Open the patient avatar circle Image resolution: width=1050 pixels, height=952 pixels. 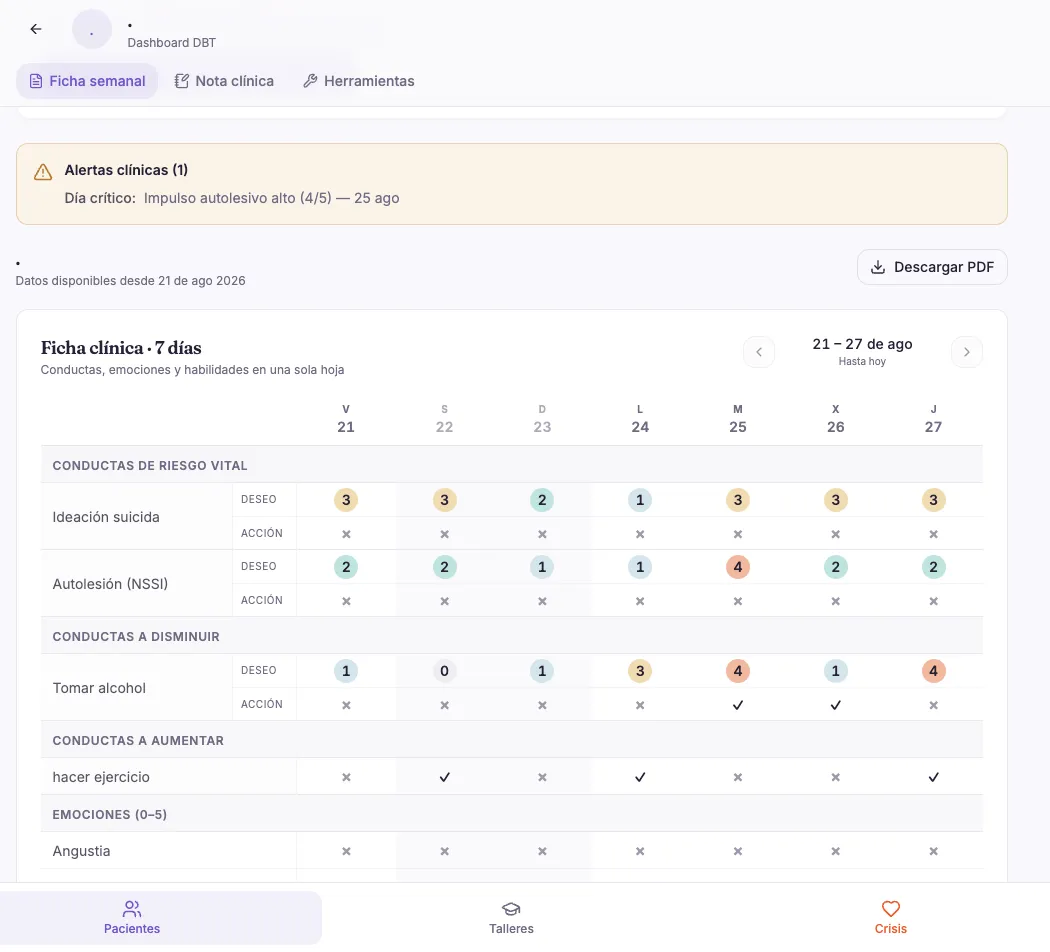coord(92,29)
